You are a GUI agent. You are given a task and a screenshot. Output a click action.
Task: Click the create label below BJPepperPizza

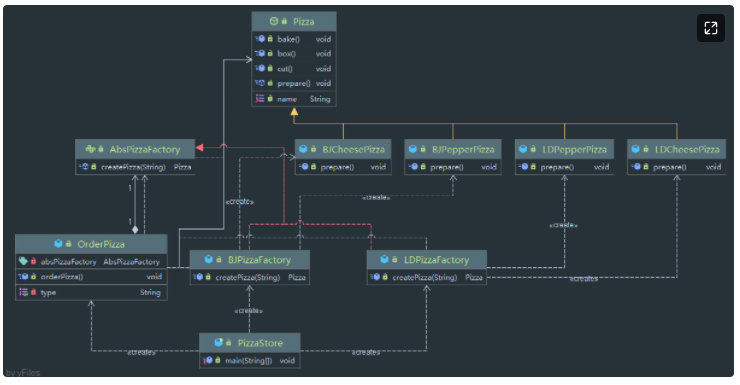click(x=376, y=197)
